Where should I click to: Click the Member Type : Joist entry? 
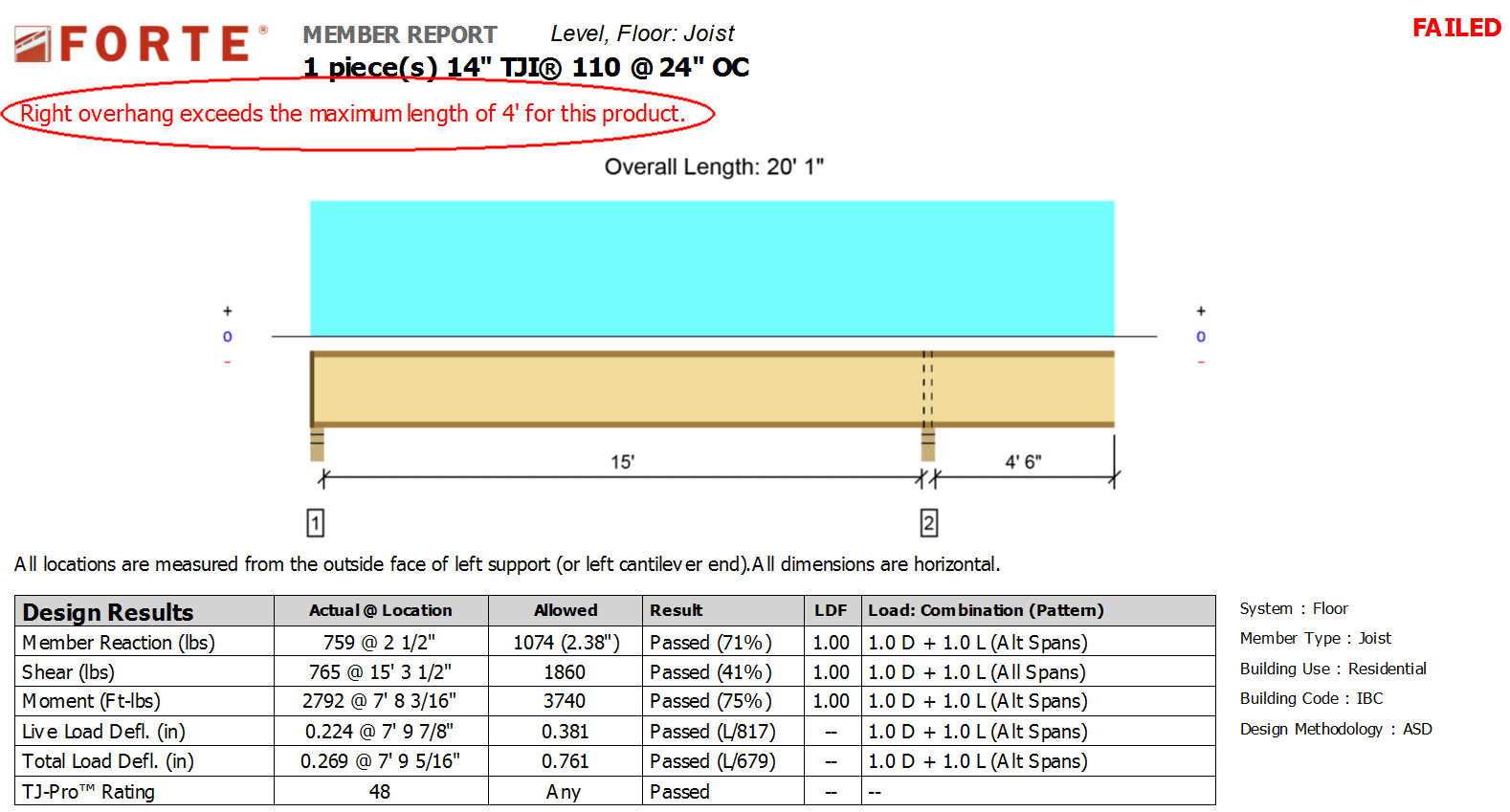point(1316,638)
